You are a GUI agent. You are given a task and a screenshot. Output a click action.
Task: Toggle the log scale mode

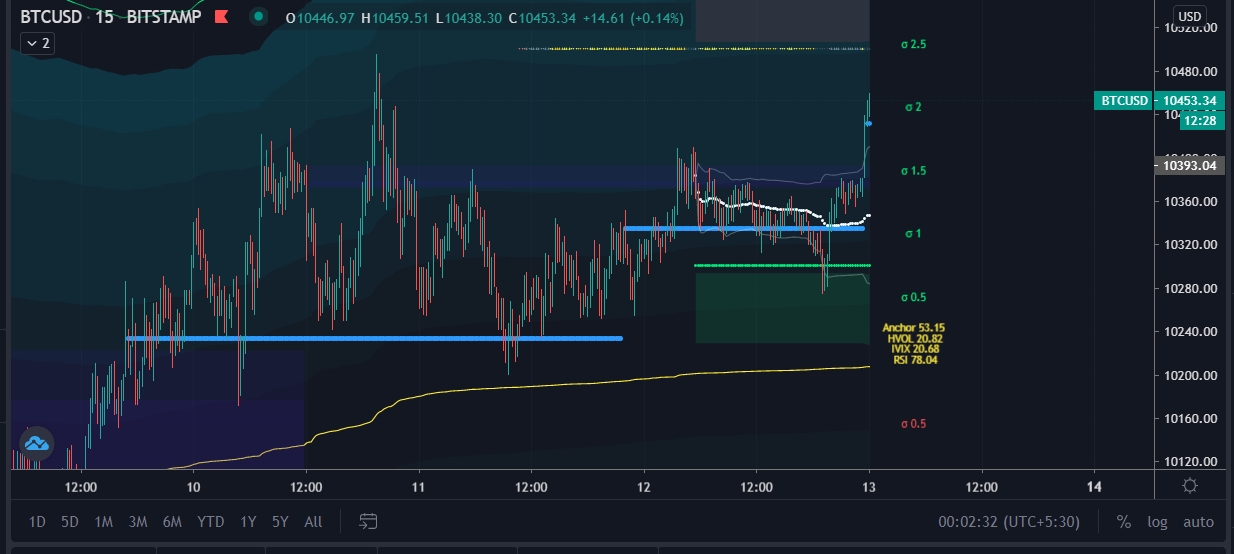coord(1157,522)
